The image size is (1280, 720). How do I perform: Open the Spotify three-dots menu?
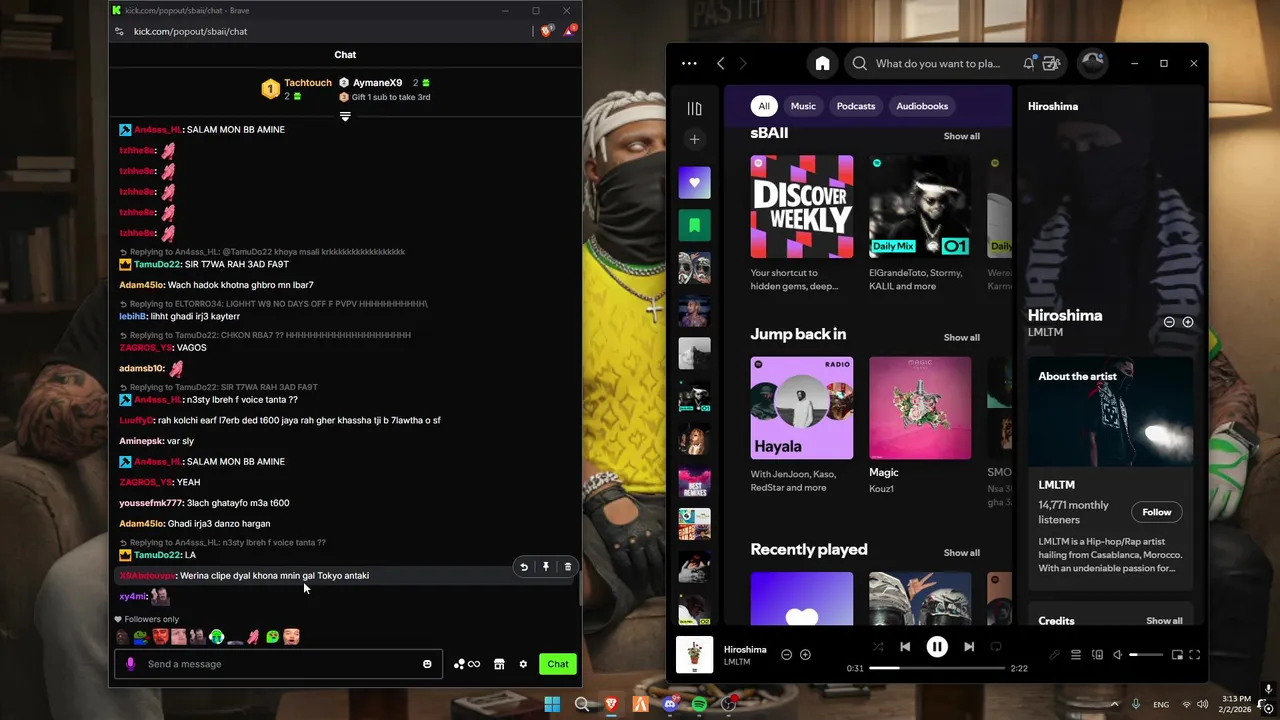689,63
